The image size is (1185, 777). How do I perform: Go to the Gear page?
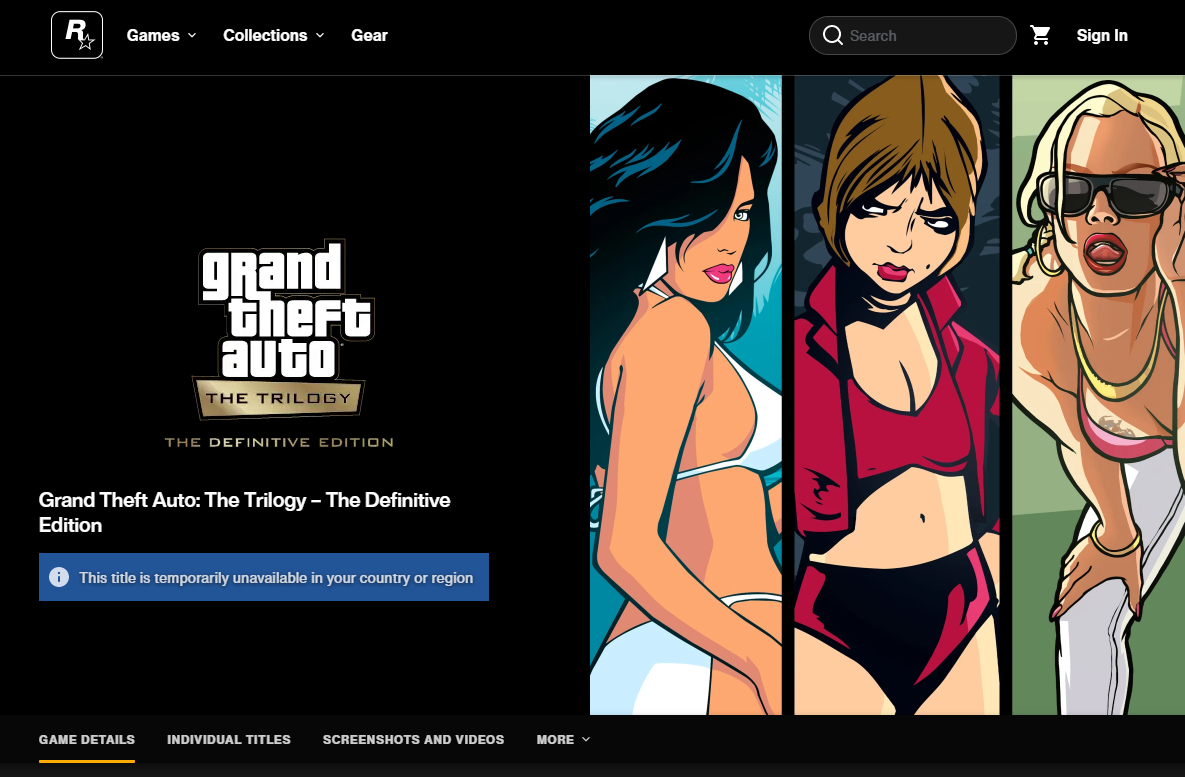369,35
